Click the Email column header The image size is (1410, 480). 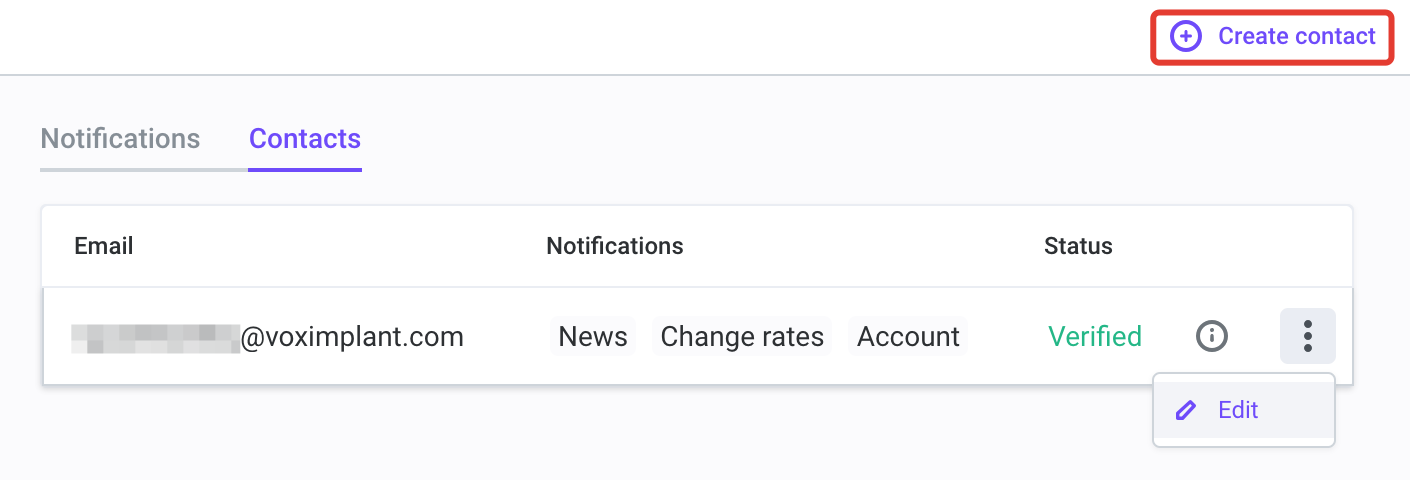click(x=104, y=246)
